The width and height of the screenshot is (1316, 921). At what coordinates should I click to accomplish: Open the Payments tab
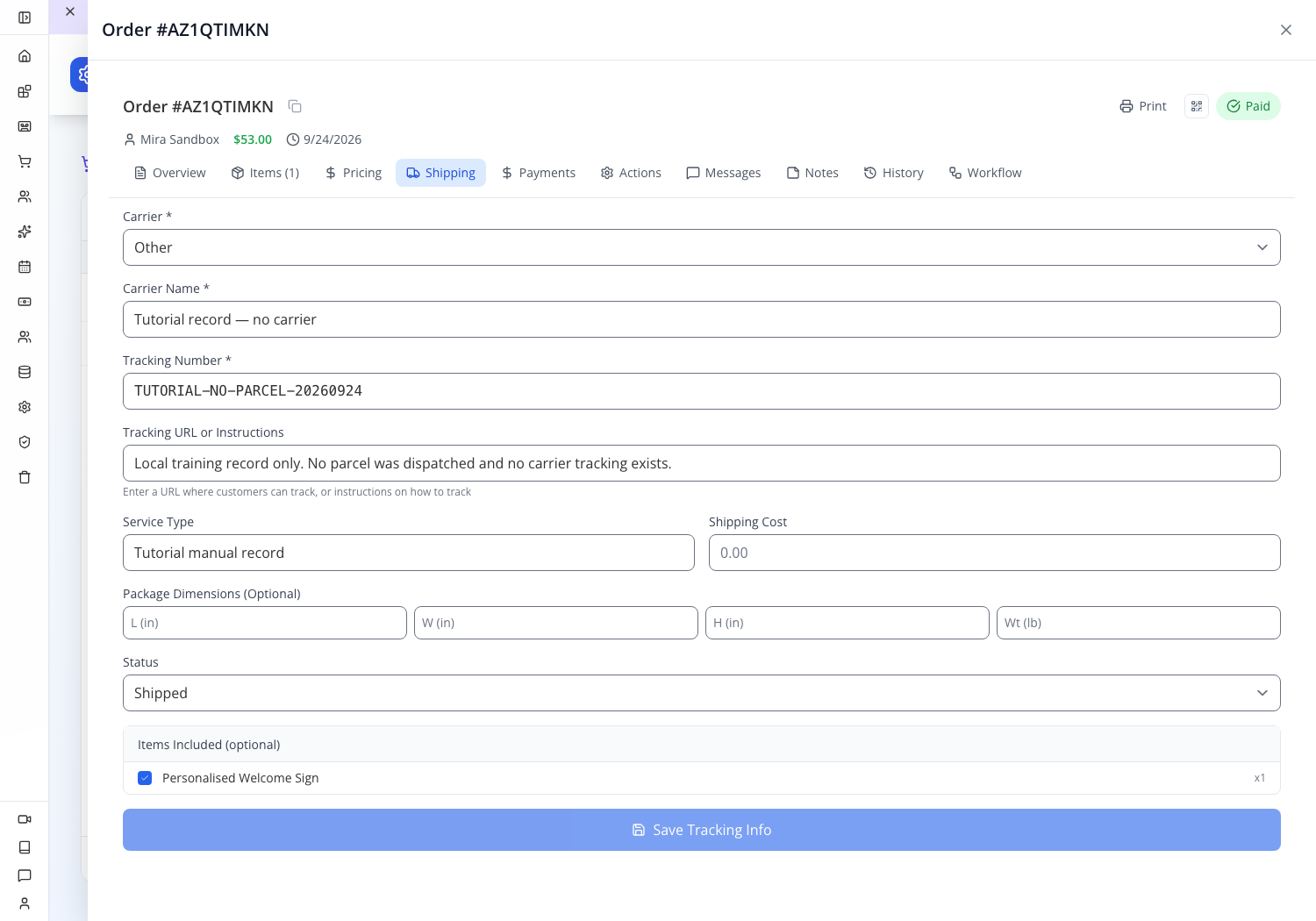[x=539, y=173]
